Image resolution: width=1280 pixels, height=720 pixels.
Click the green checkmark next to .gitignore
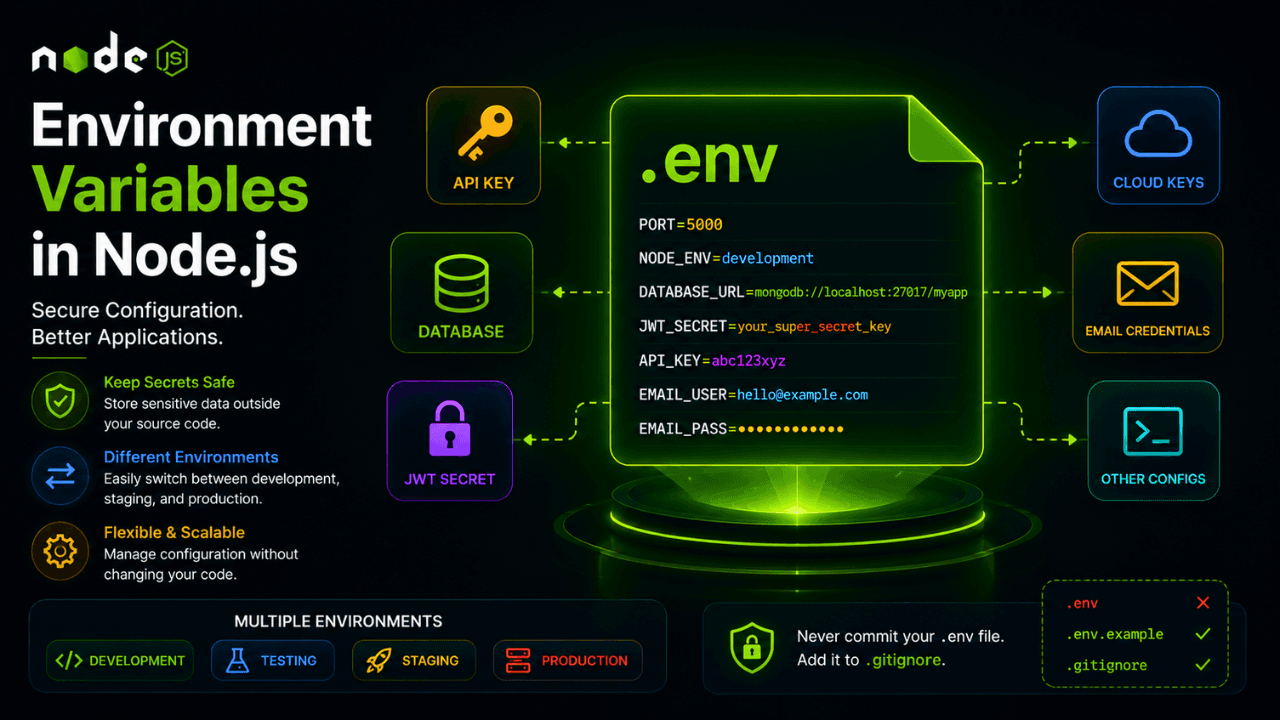click(1203, 665)
